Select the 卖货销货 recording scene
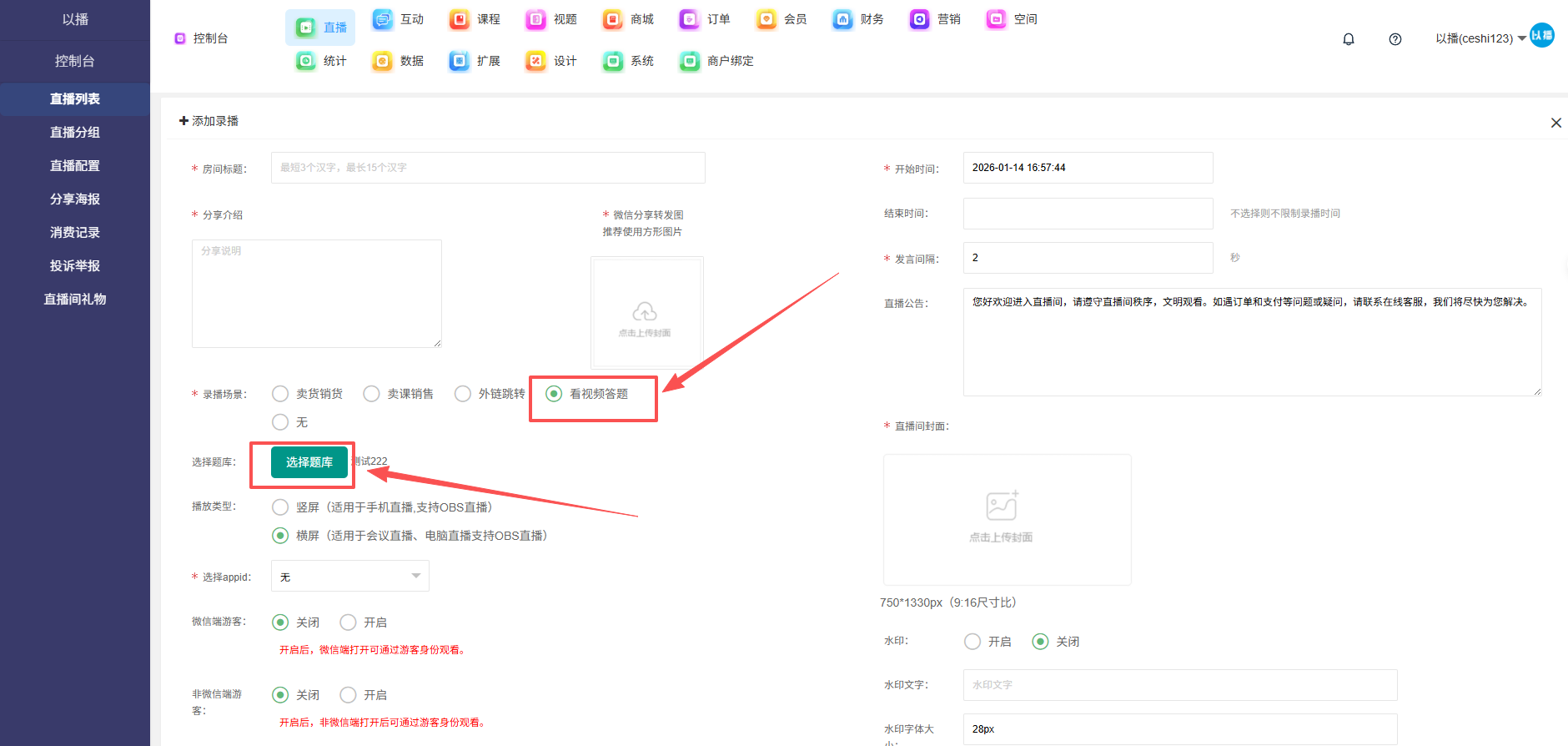The height and width of the screenshot is (746, 1568). (x=281, y=394)
